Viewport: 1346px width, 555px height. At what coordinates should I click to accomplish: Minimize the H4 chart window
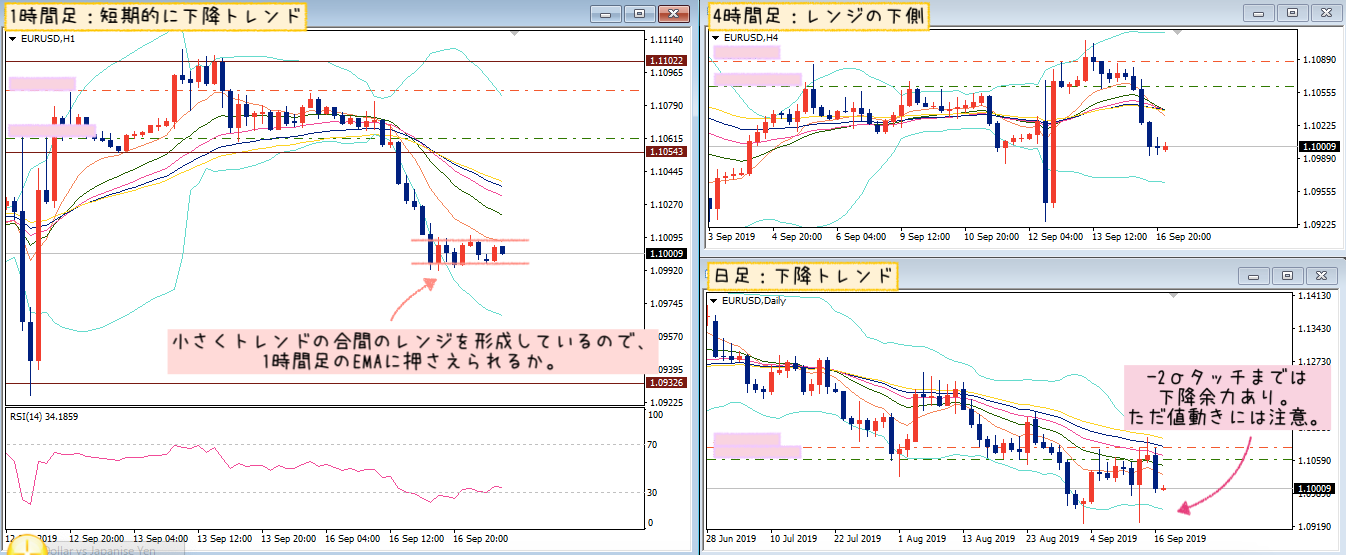1260,13
